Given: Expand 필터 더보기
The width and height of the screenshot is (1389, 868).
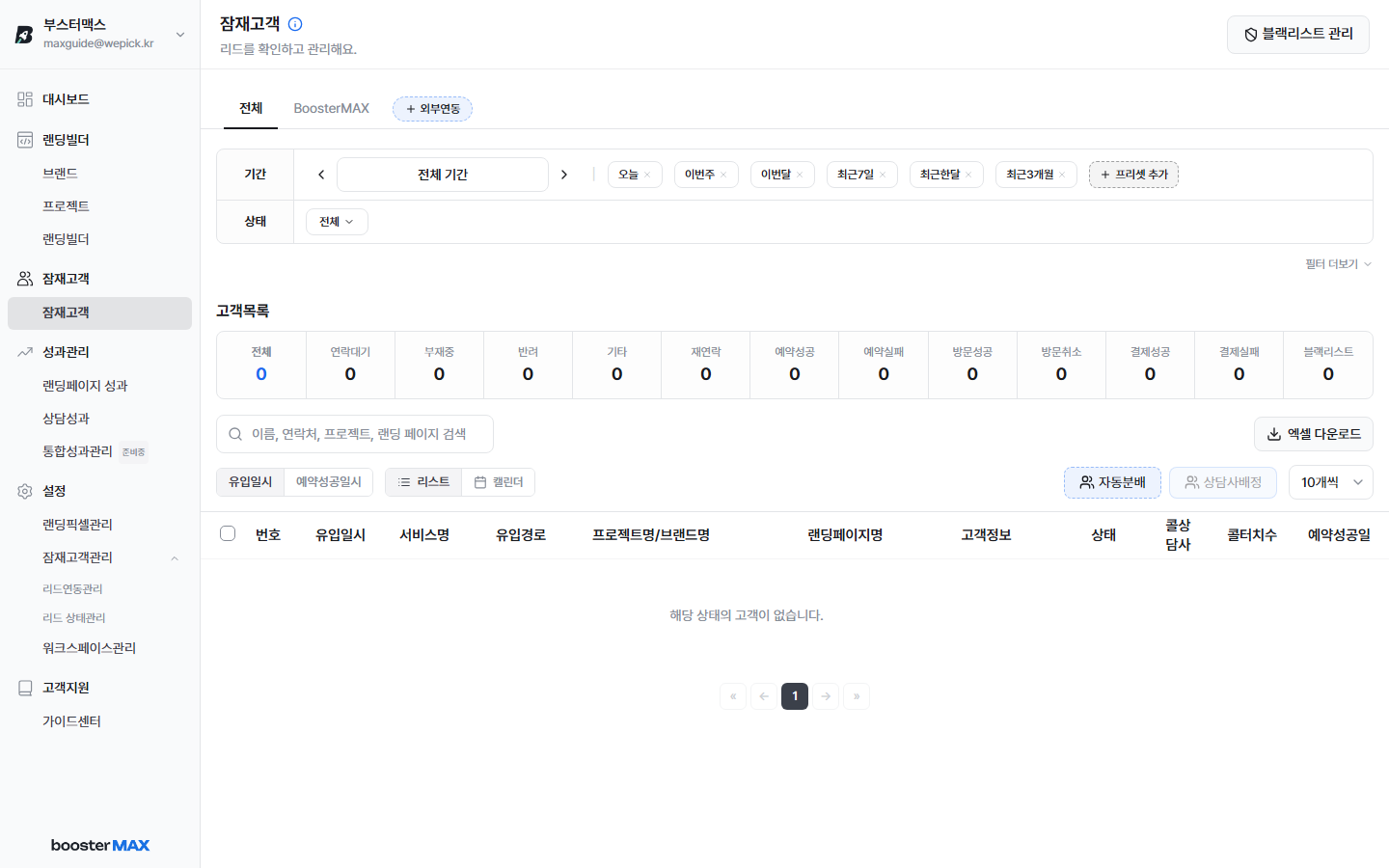Looking at the screenshot, I should pyautogui.click(x=1338, y=264).
